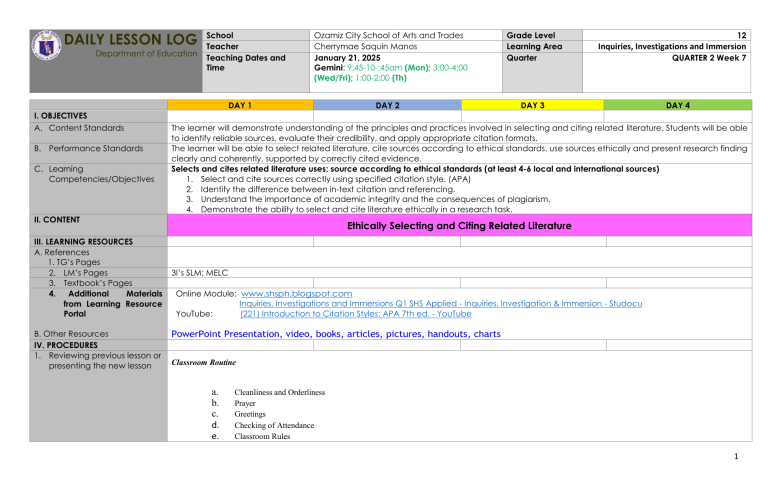Click the PowerPoint Presentation resources line
This screenshot has height=502, width=768.
click(336, 334)
